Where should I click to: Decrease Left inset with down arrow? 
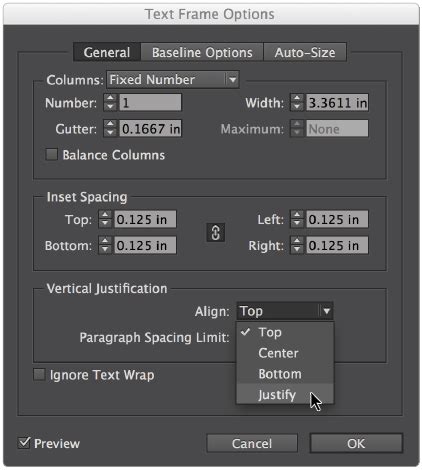point(296,223)
